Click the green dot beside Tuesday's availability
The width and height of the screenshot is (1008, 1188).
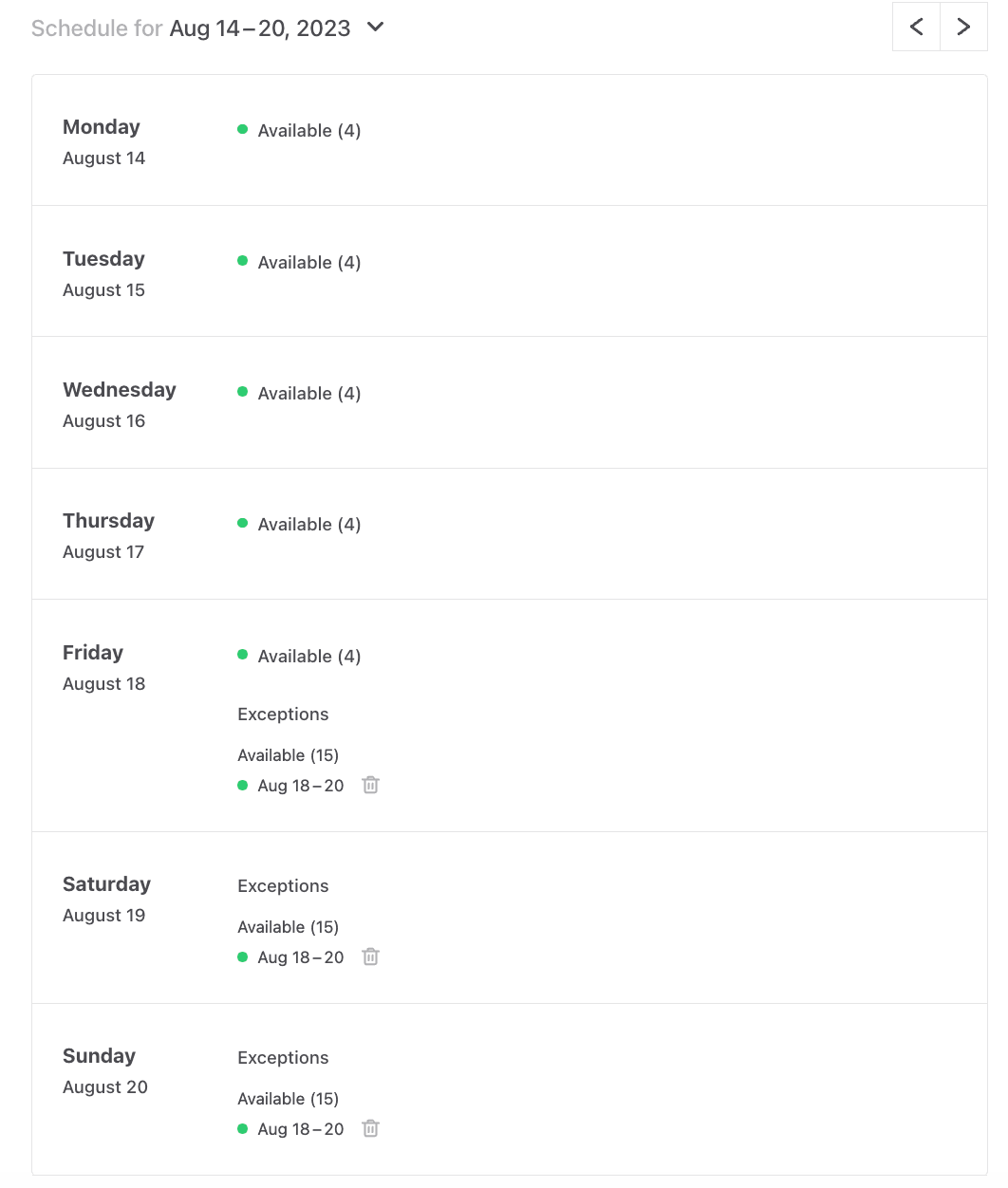(x=243, y=261)
